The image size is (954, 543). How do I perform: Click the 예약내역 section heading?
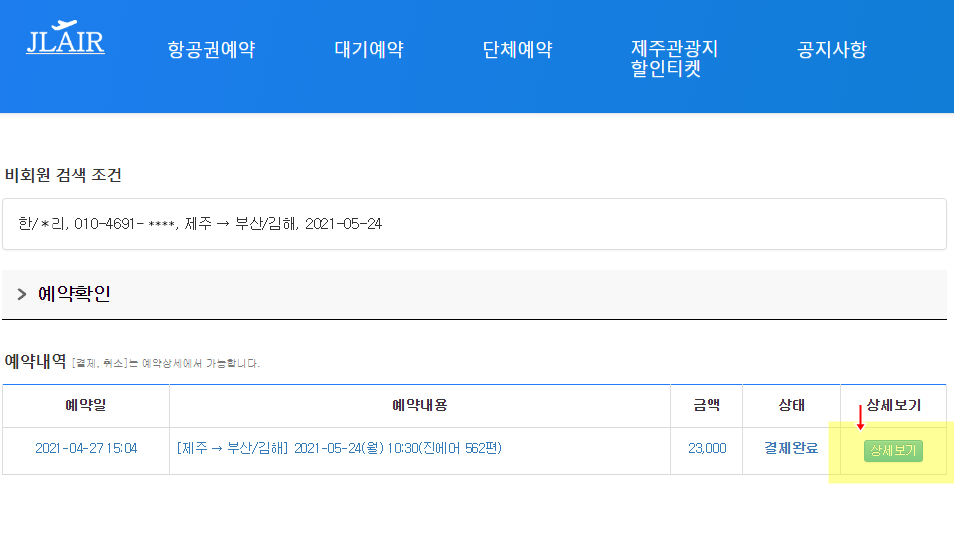click(36, 361)
